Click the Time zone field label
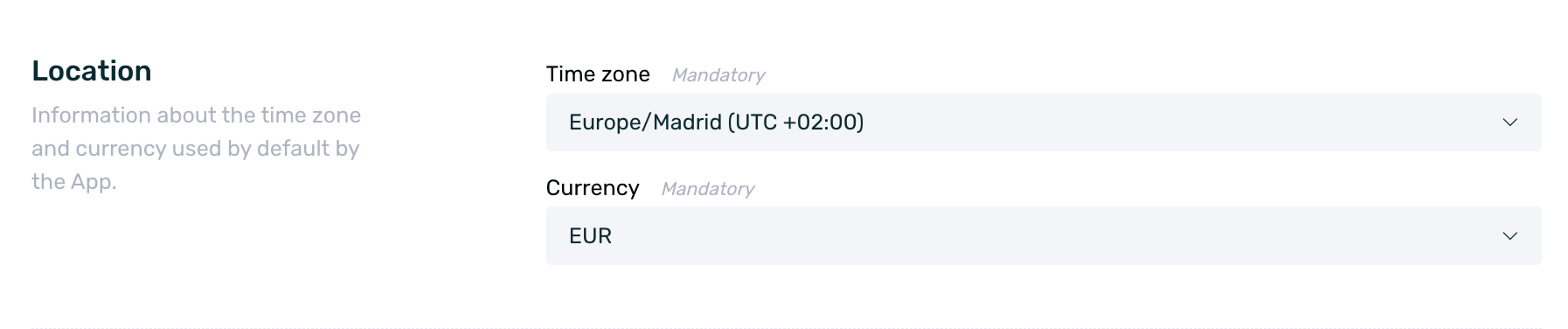 tap(598, 74)
